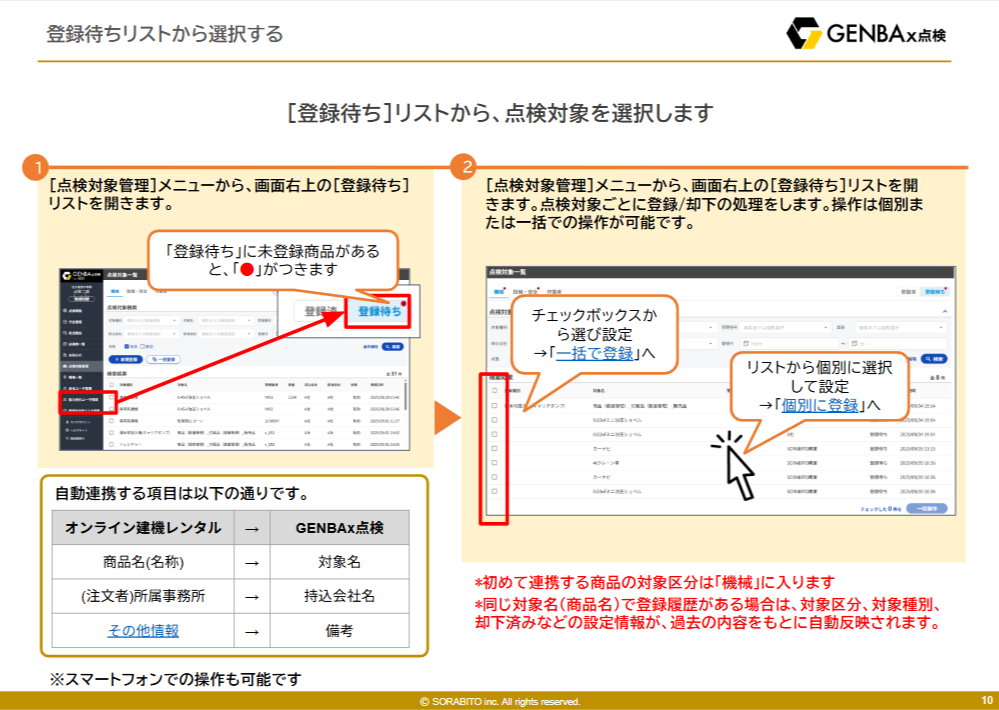999x710 pixels.
Task: Check the last row checkbox in right list
Action: (x=494, y=492)
